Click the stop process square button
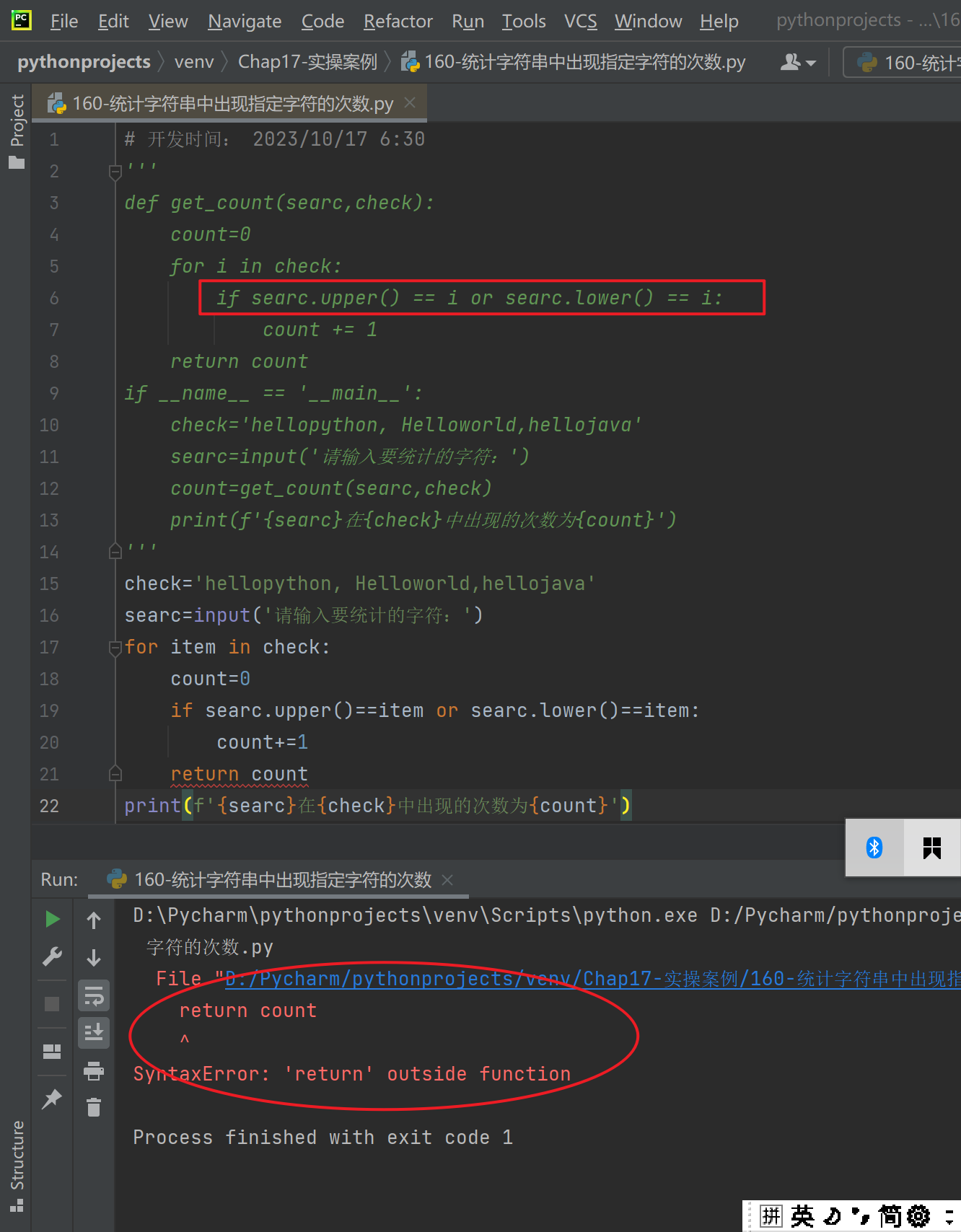Viewport: 961px width, 1232px height. 52,1003
